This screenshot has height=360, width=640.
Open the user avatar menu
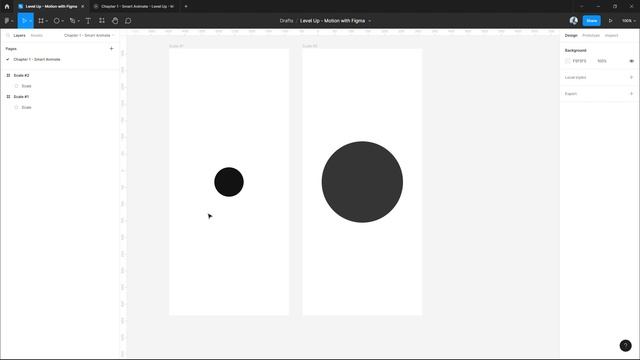(x=573, y=20)
